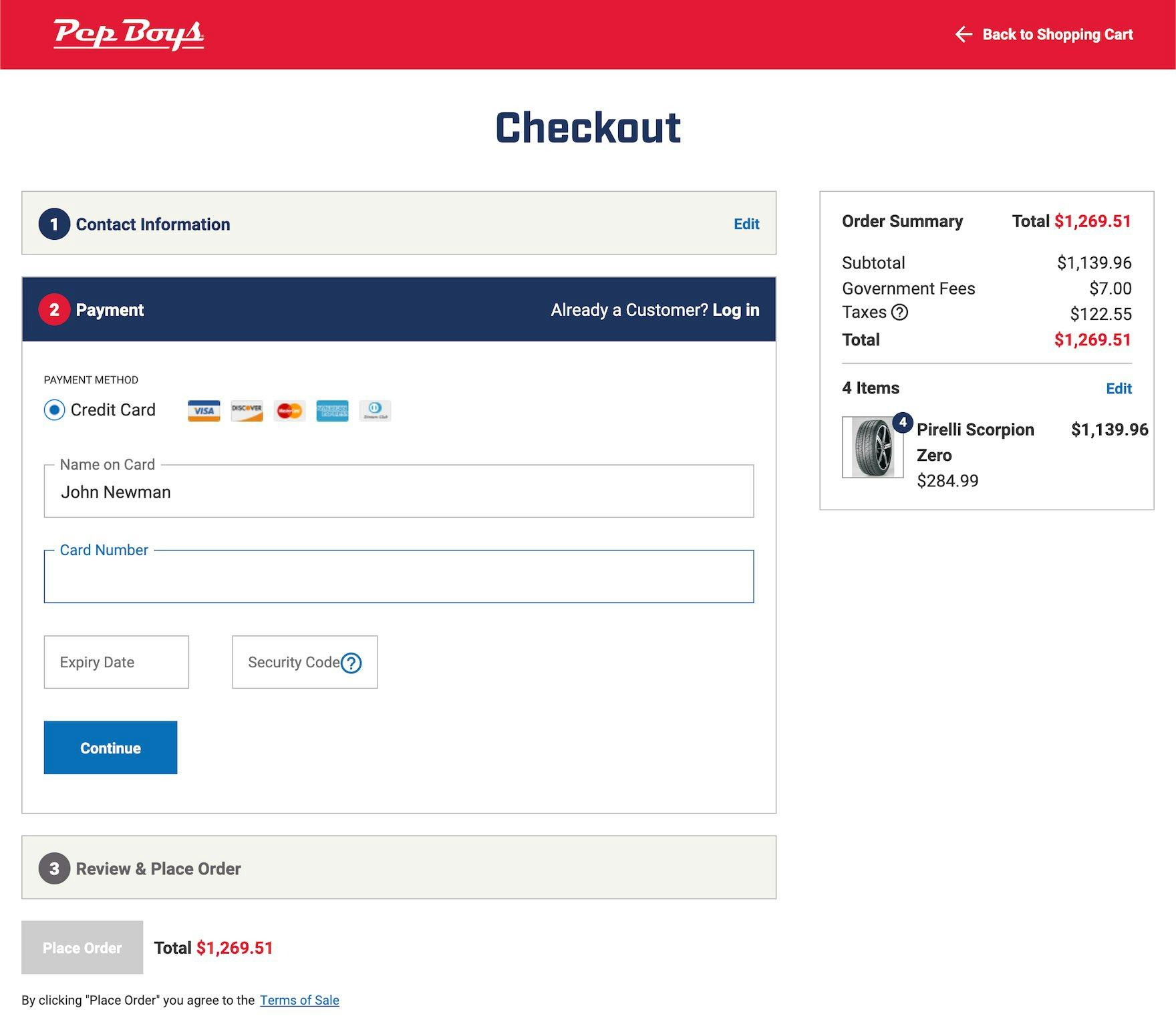Click the grayed-out Place Order button
Screen dimensions: 1176x1026
(82, 948)
